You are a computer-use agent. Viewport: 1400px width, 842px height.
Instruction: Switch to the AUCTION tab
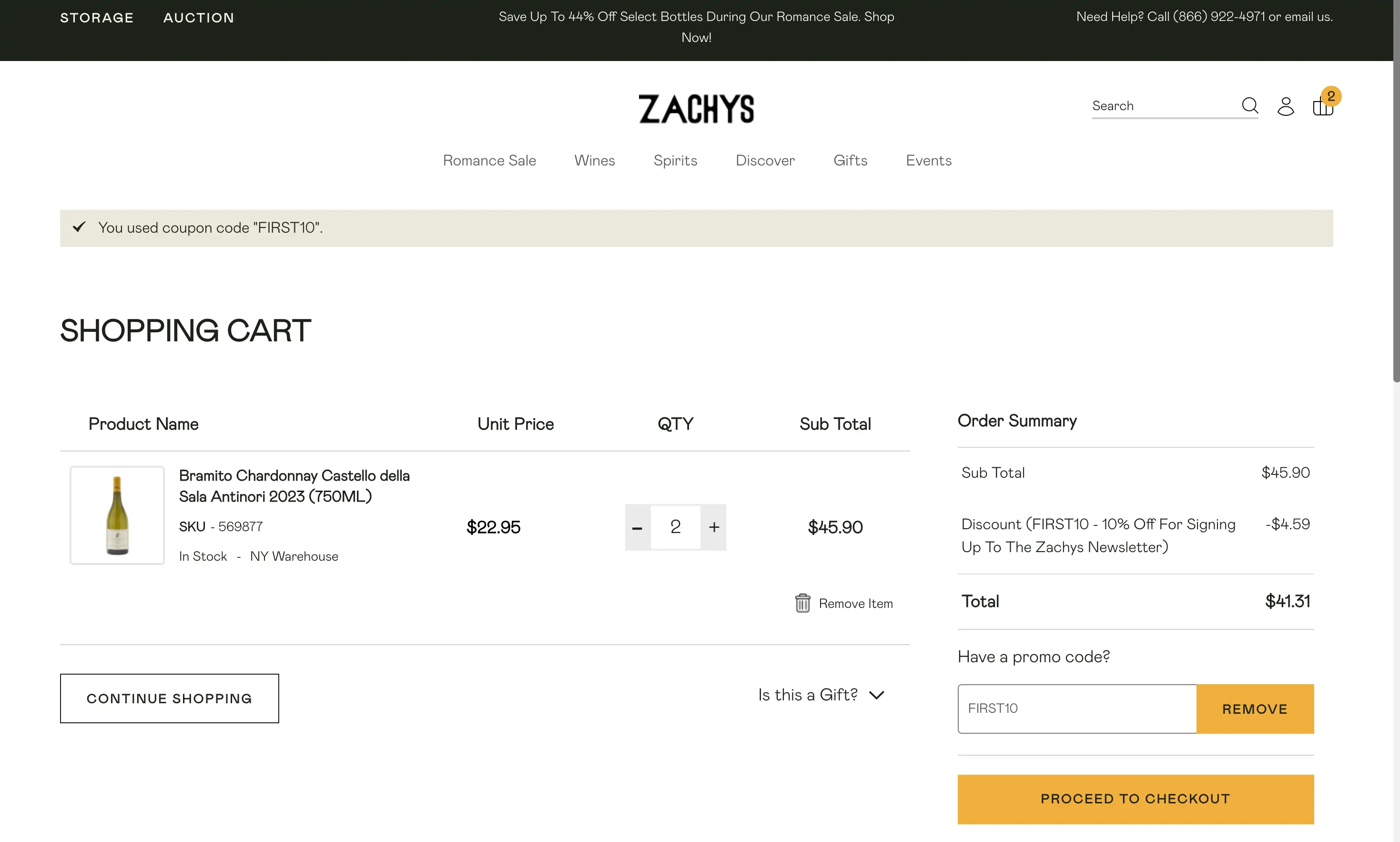[198, 17]
